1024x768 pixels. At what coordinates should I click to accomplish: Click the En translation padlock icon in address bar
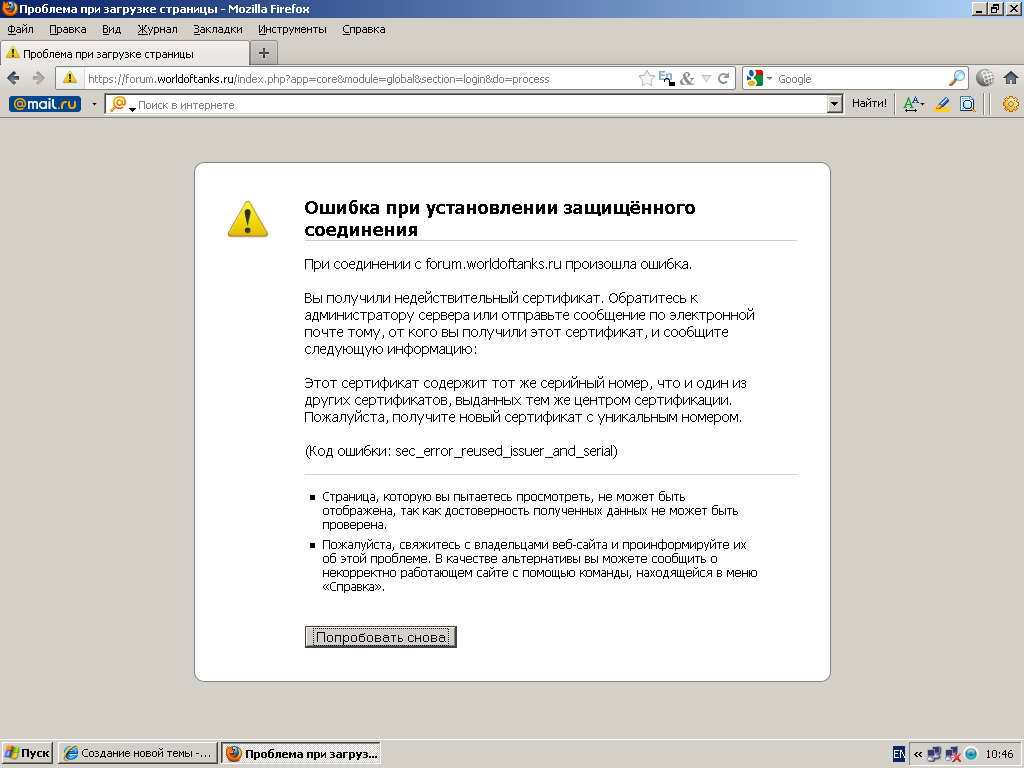tap(666, 78)
